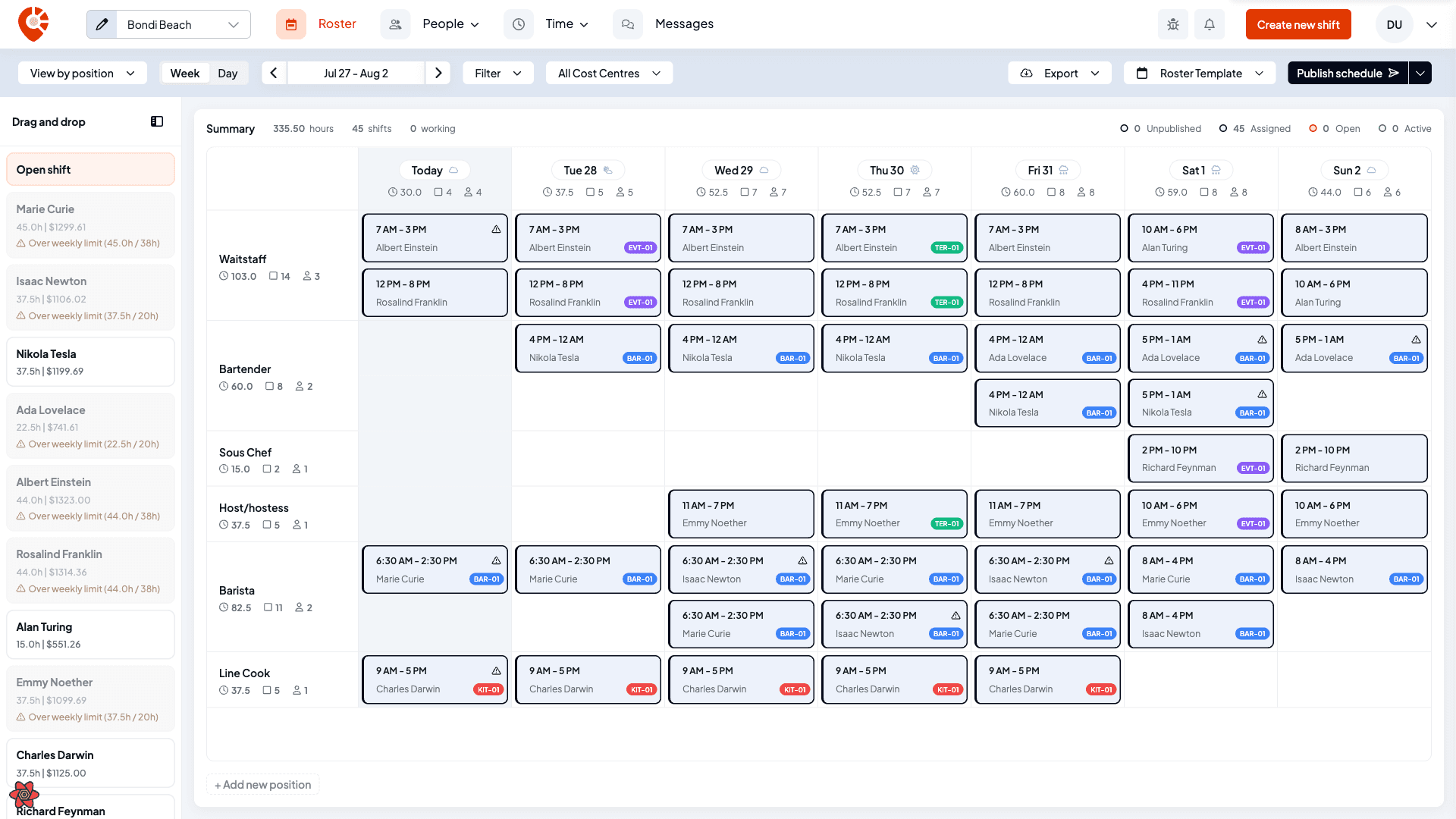Screen dimensions: 1456x819
Task: Select Charles Darwin in the staff list
Action: [x=90, y=763]
